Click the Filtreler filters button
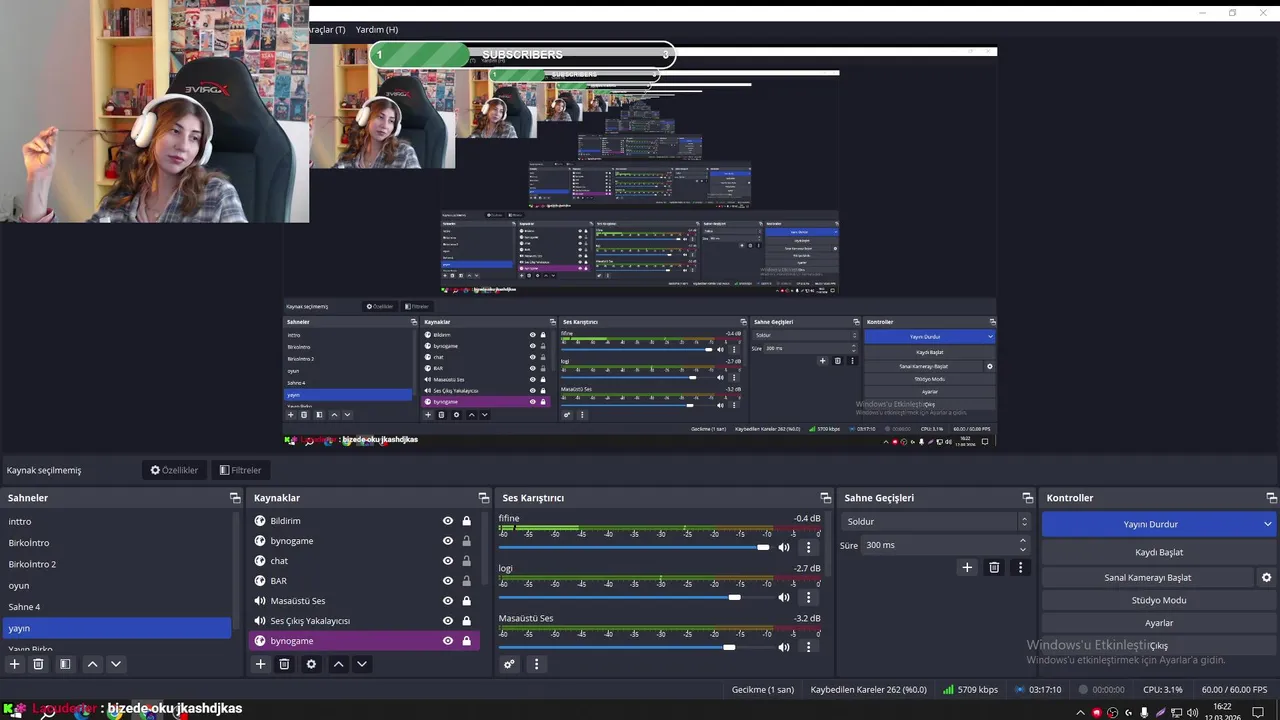Screen dimensions: 1280x720 click(x=240, y=470)
